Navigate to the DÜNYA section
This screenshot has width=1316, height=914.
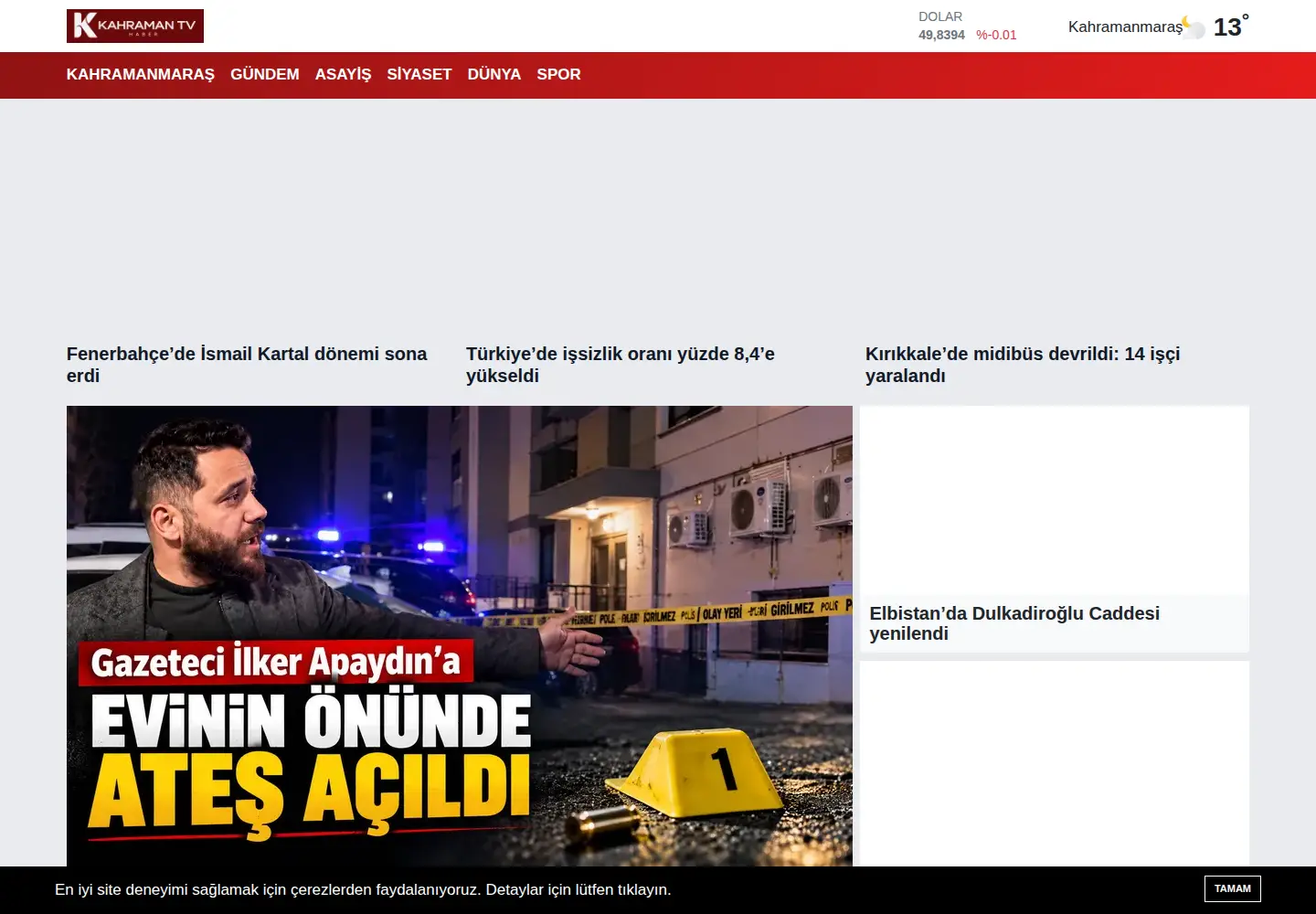click(494, 75)
